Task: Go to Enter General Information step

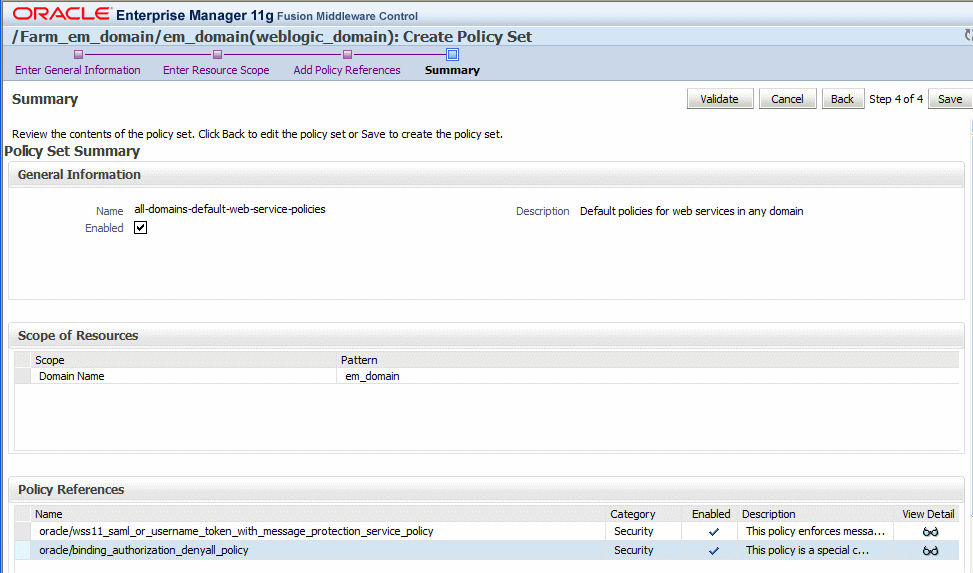Action: point(78,70)
